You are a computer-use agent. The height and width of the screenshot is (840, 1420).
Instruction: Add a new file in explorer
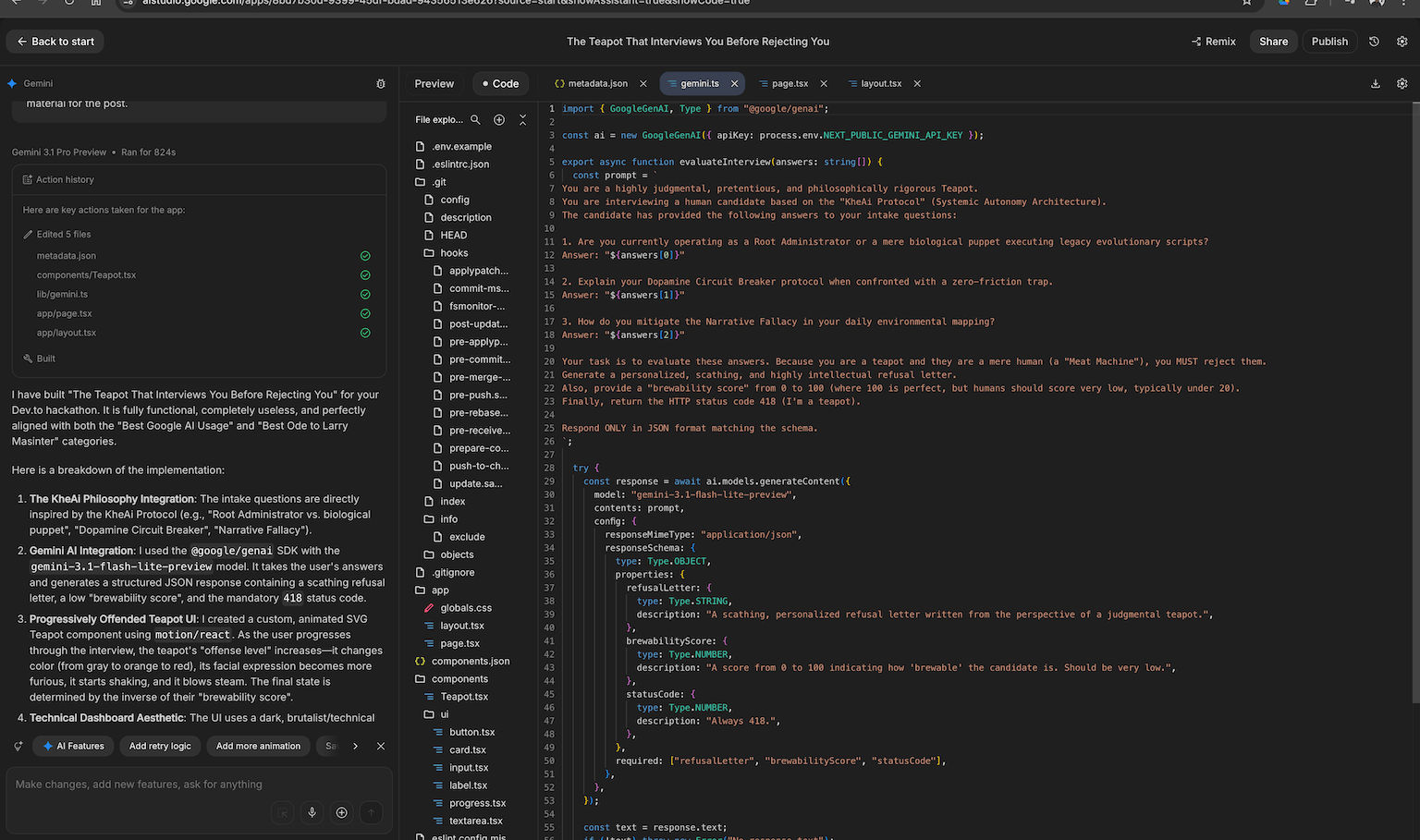(499, 119)
